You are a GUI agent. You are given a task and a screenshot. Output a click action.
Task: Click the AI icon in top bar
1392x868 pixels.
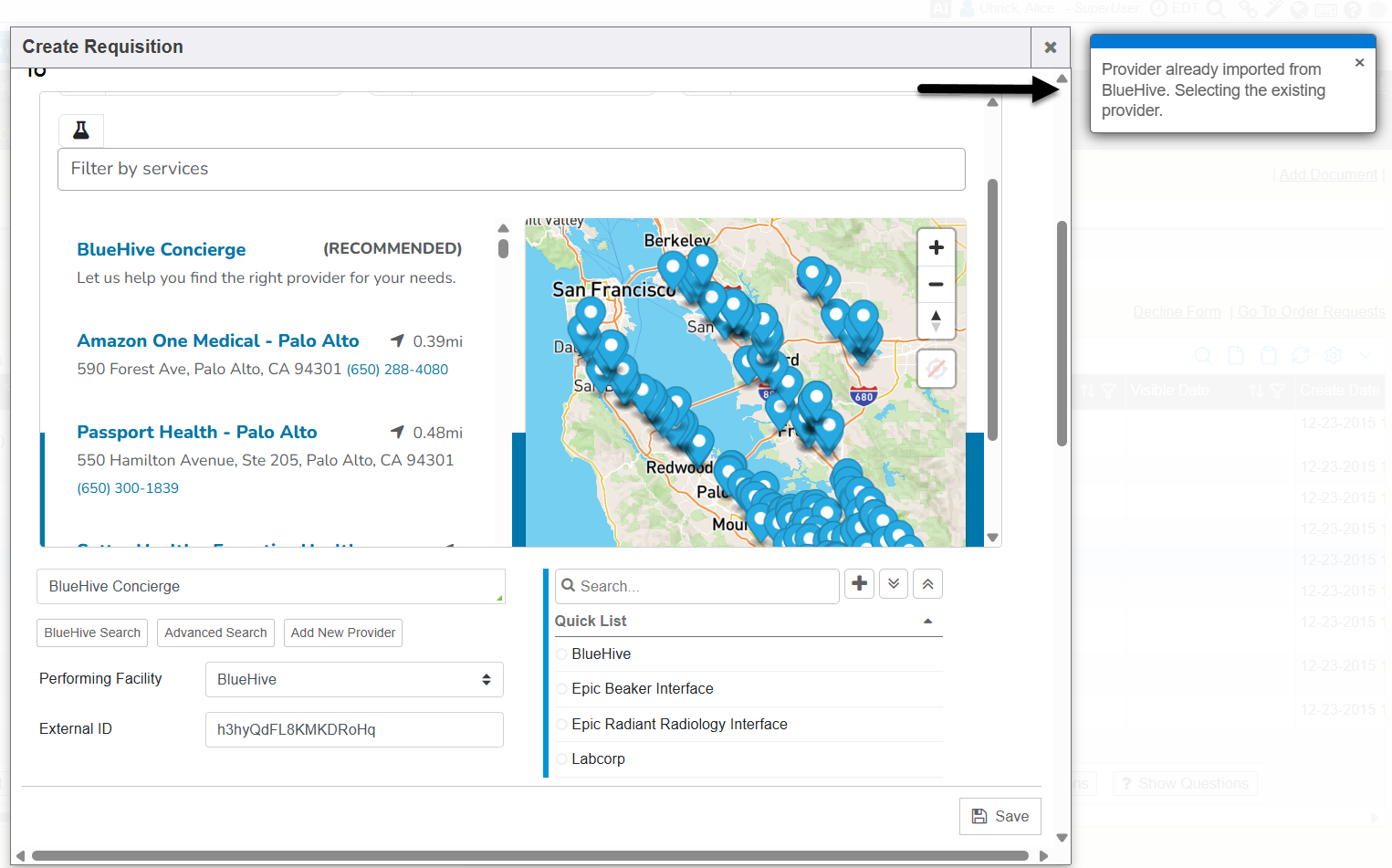[940, 9]
